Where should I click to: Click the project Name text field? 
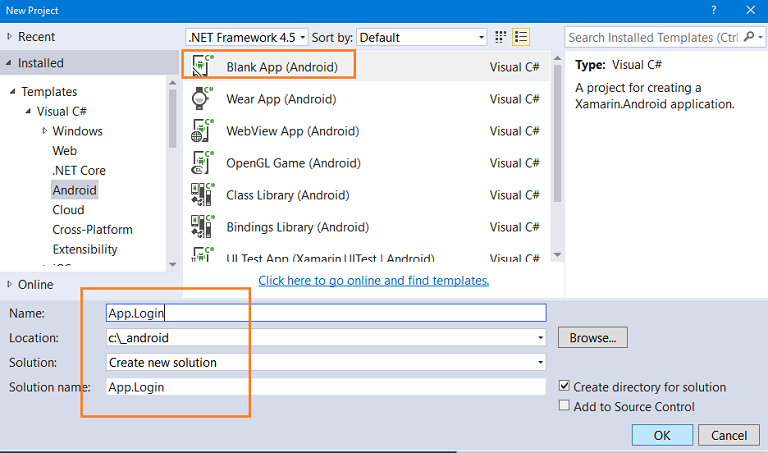pos(325,313)
